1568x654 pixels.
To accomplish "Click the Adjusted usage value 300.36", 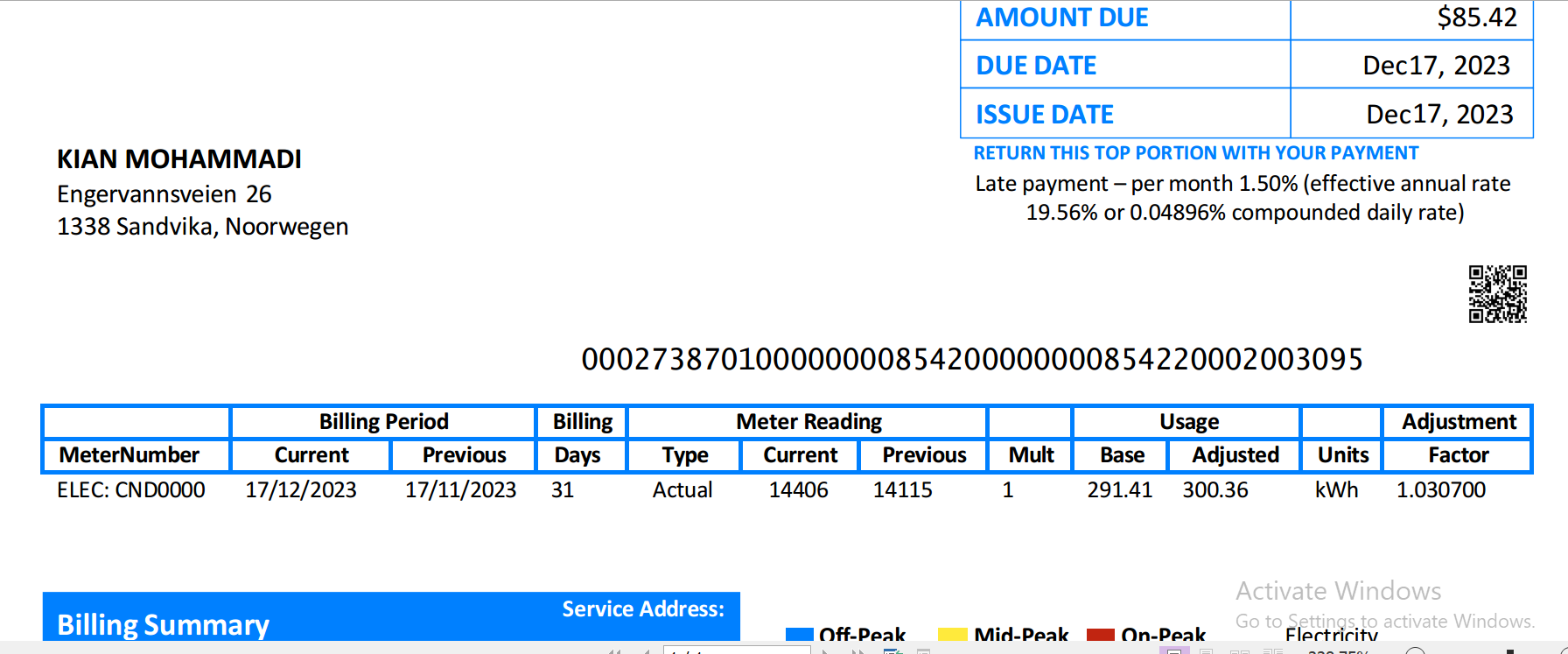I will pos(1215,489).
